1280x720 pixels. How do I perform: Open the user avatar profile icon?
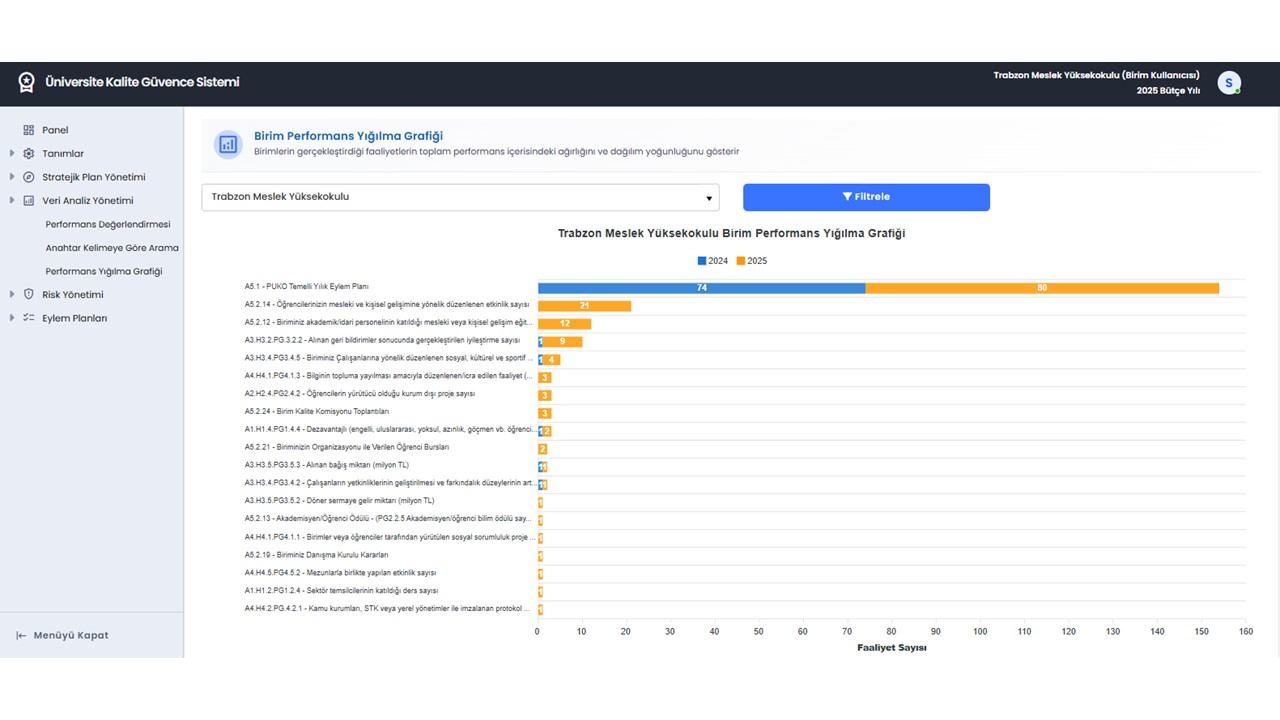pyautogui.click(x=1228, y=84)
